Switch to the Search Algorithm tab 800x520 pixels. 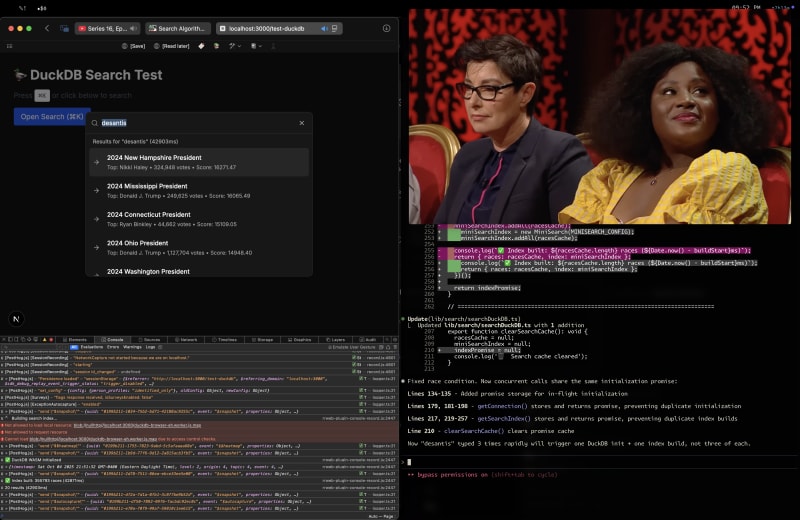[x=178, y=29]
